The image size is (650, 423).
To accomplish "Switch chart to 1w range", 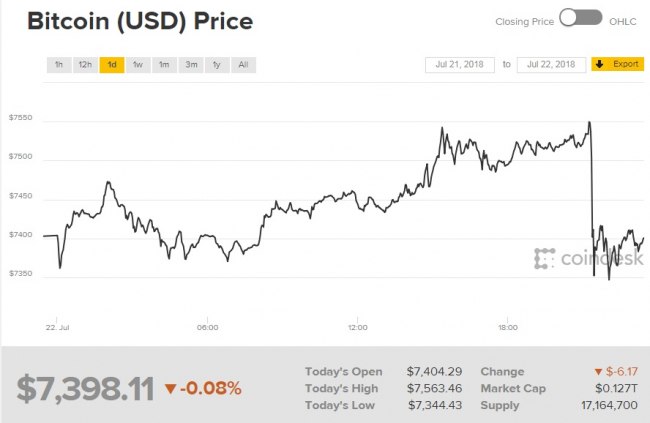I will pos(138,65).
